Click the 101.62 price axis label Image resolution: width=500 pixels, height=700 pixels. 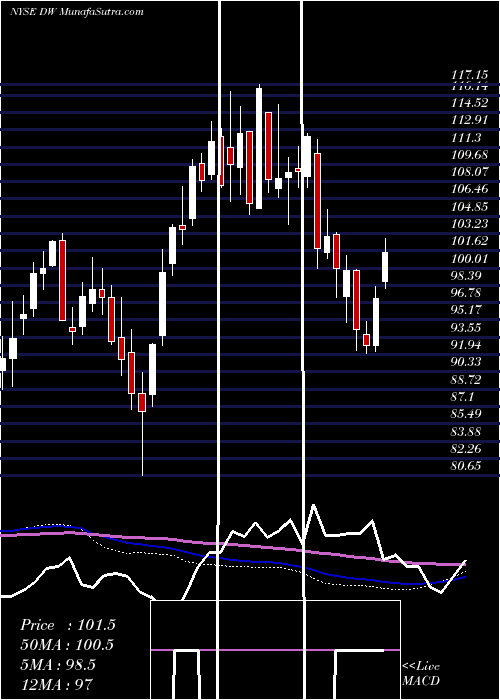coord(470,242)
